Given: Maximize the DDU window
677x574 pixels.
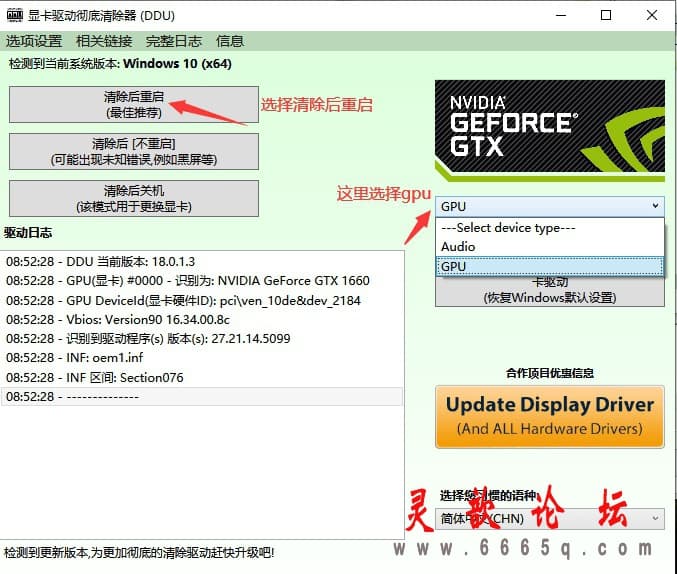Looking at the screenshot, I should point(606,15).
